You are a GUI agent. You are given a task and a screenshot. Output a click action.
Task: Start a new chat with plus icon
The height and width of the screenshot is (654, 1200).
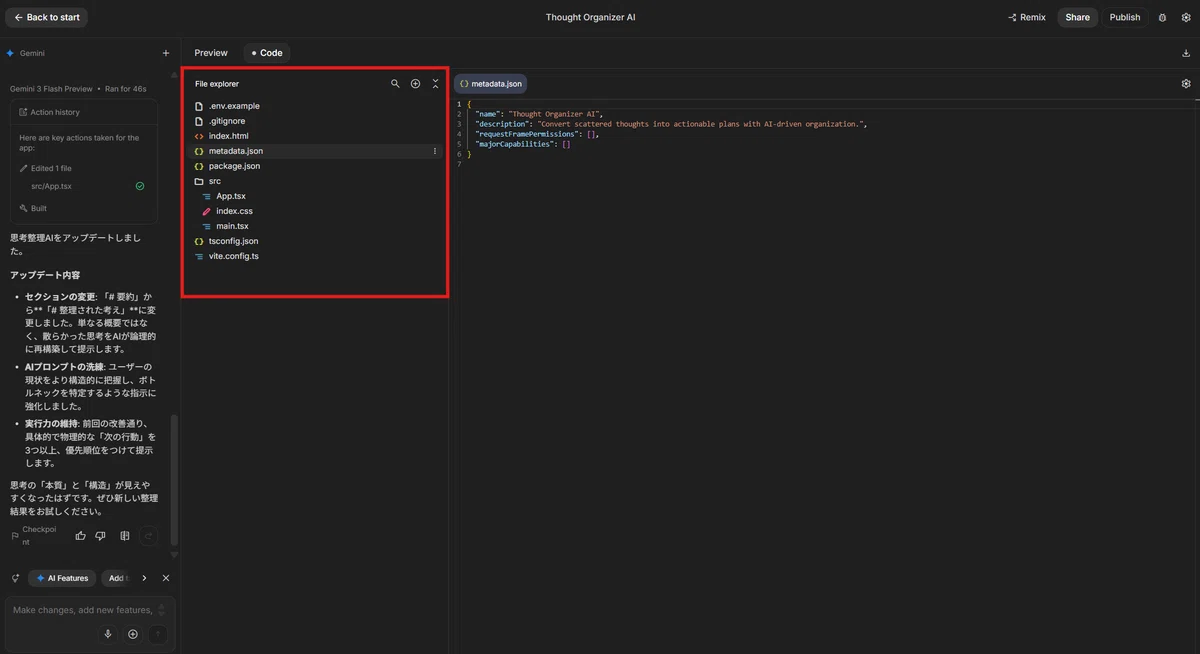point(166,53)
